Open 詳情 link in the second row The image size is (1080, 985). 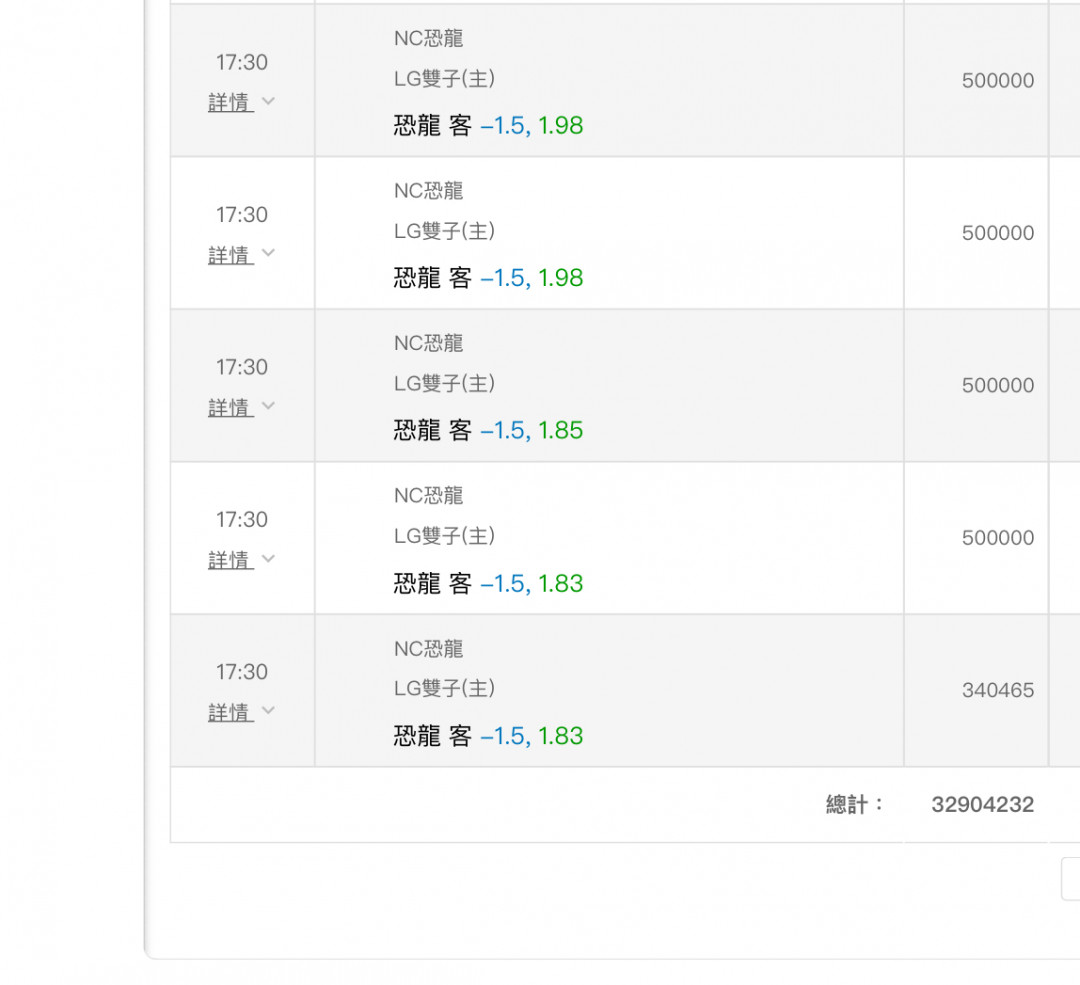point(230,255)
